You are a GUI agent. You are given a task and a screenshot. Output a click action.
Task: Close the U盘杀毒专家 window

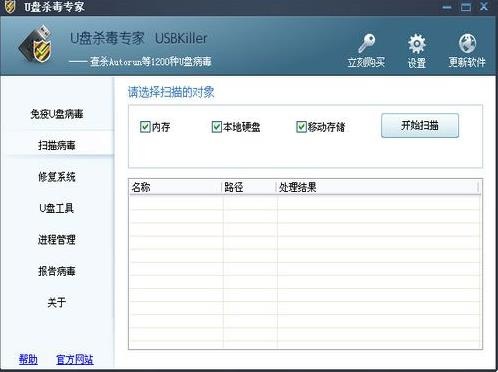(484, 6)
